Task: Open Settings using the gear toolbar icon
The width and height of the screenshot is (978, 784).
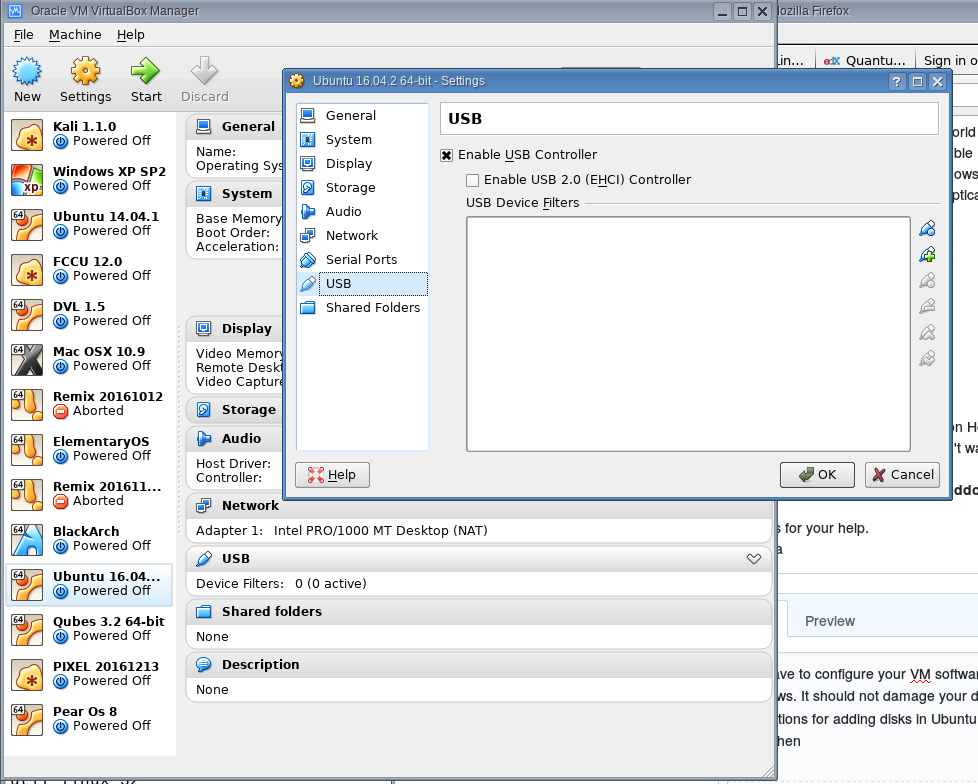Action: pos(85,75)
